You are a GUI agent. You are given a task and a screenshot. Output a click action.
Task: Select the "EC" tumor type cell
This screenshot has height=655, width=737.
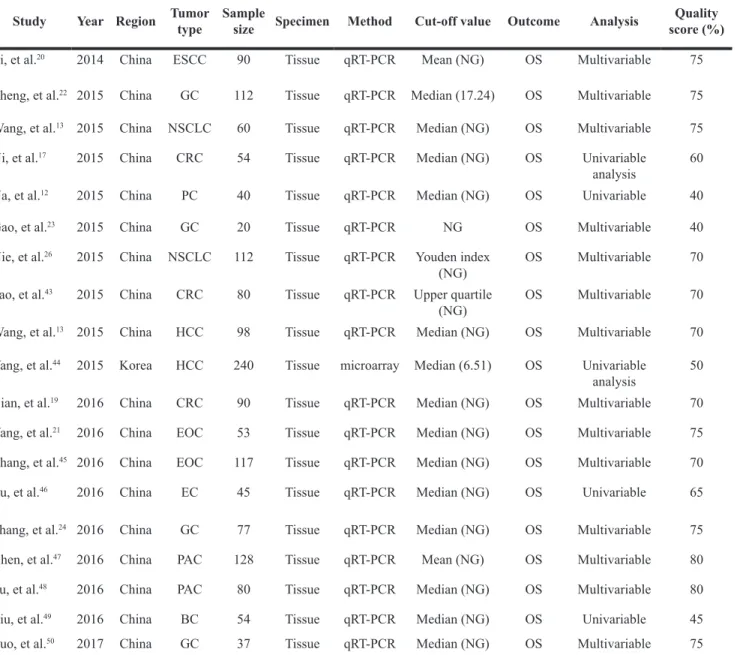coord(189,492)
